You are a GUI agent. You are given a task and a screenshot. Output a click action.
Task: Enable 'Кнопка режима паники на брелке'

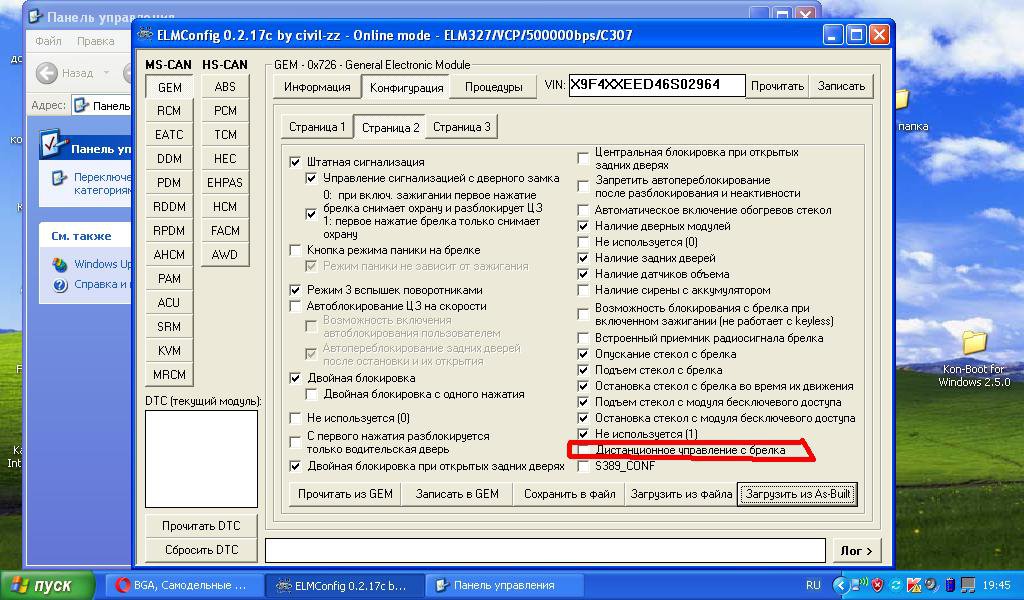pyautogui.click(x=295, y=250)
